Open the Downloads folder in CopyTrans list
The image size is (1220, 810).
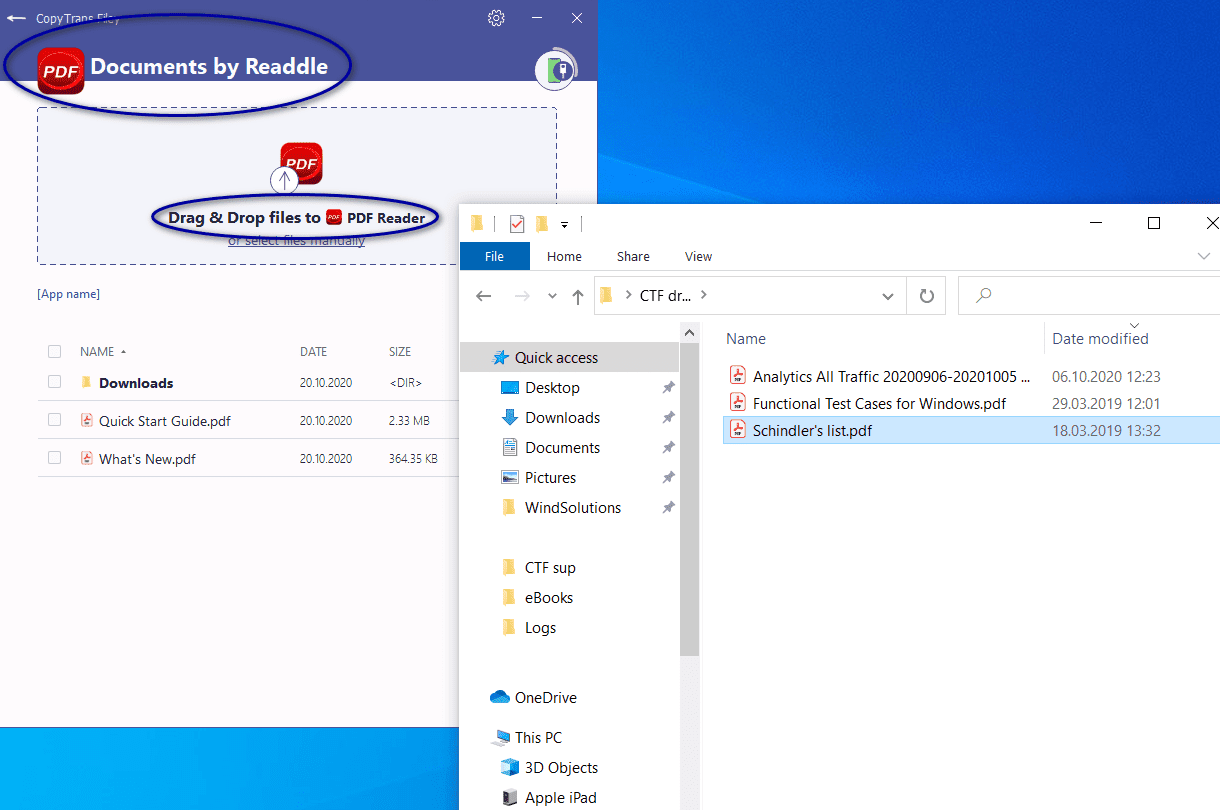click(136, 383)
